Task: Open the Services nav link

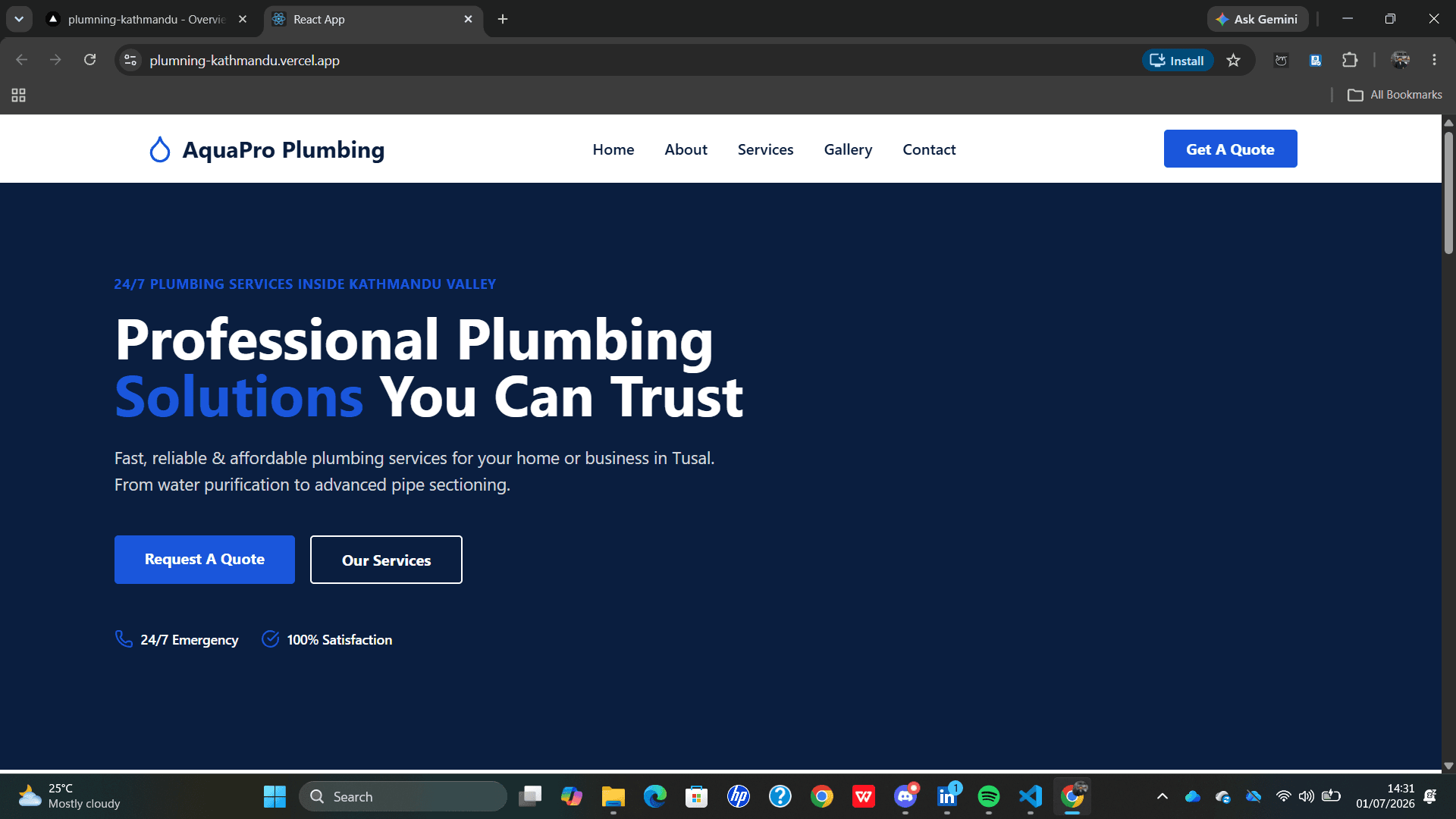Action: 765,149
